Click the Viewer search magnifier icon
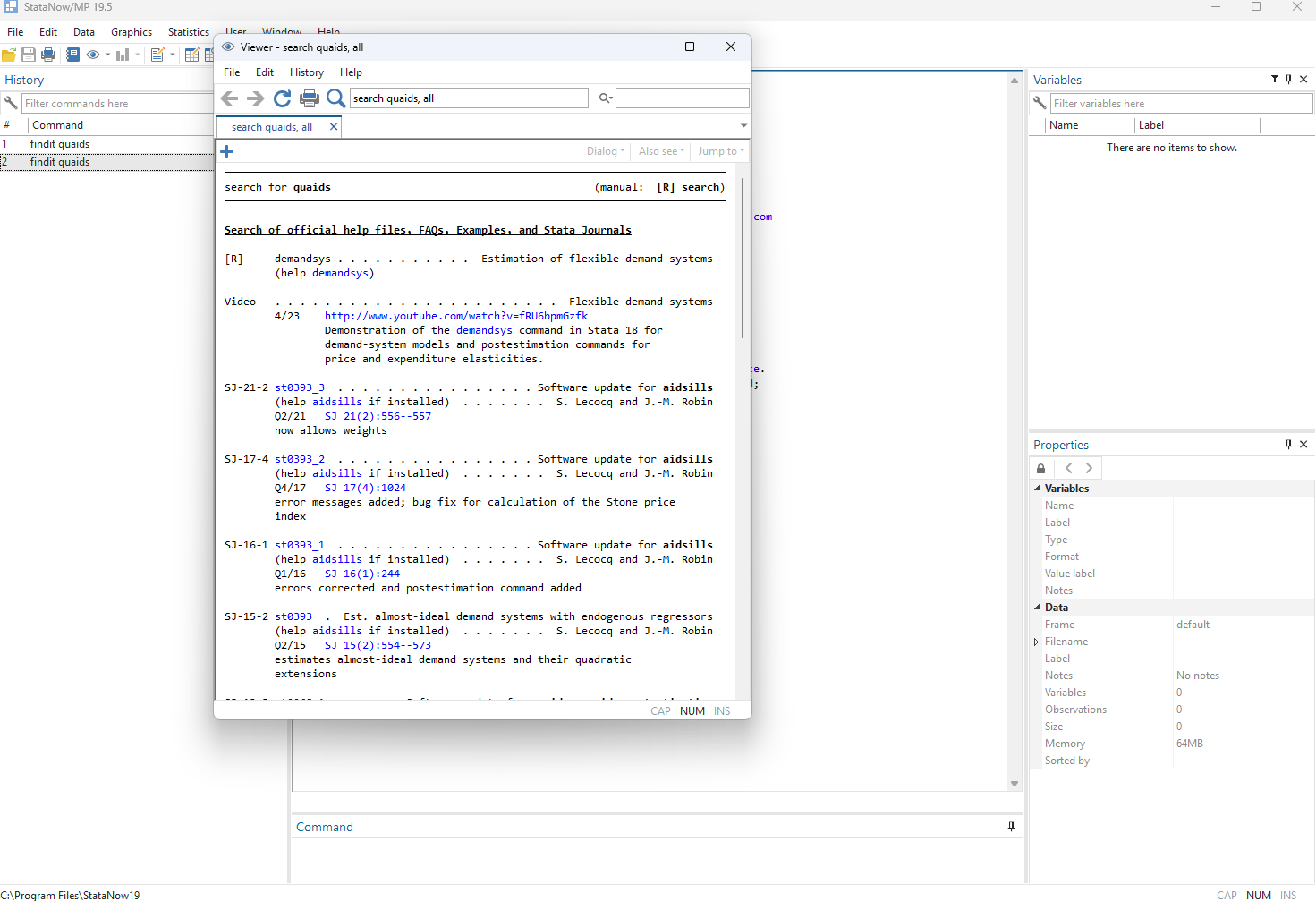The image size is (1316, 901). [336, 98]
